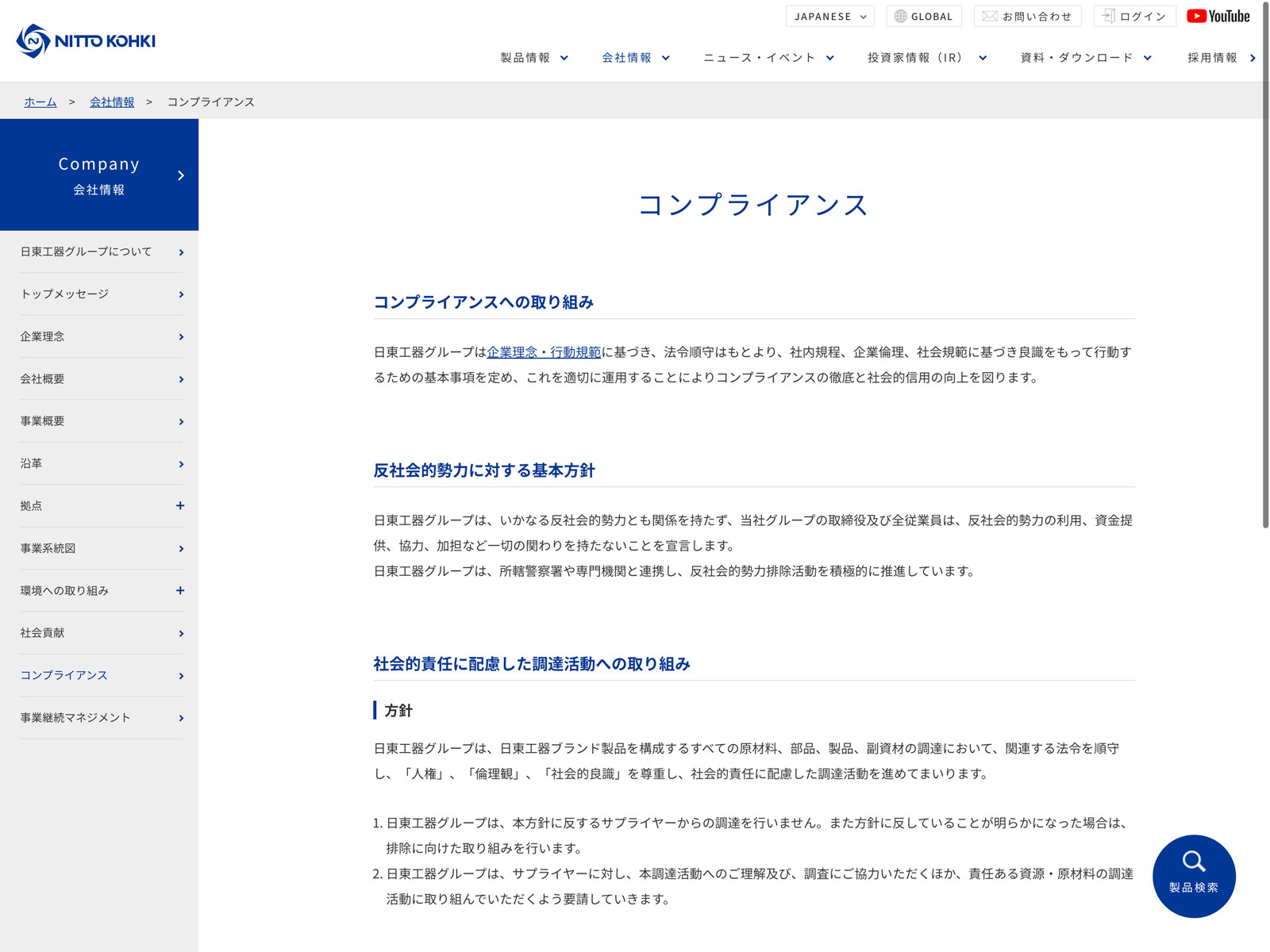This screenshot has width=1270, height=952.
Task: Click the お問い合わせ envelope icon
Action: [989, 17]
